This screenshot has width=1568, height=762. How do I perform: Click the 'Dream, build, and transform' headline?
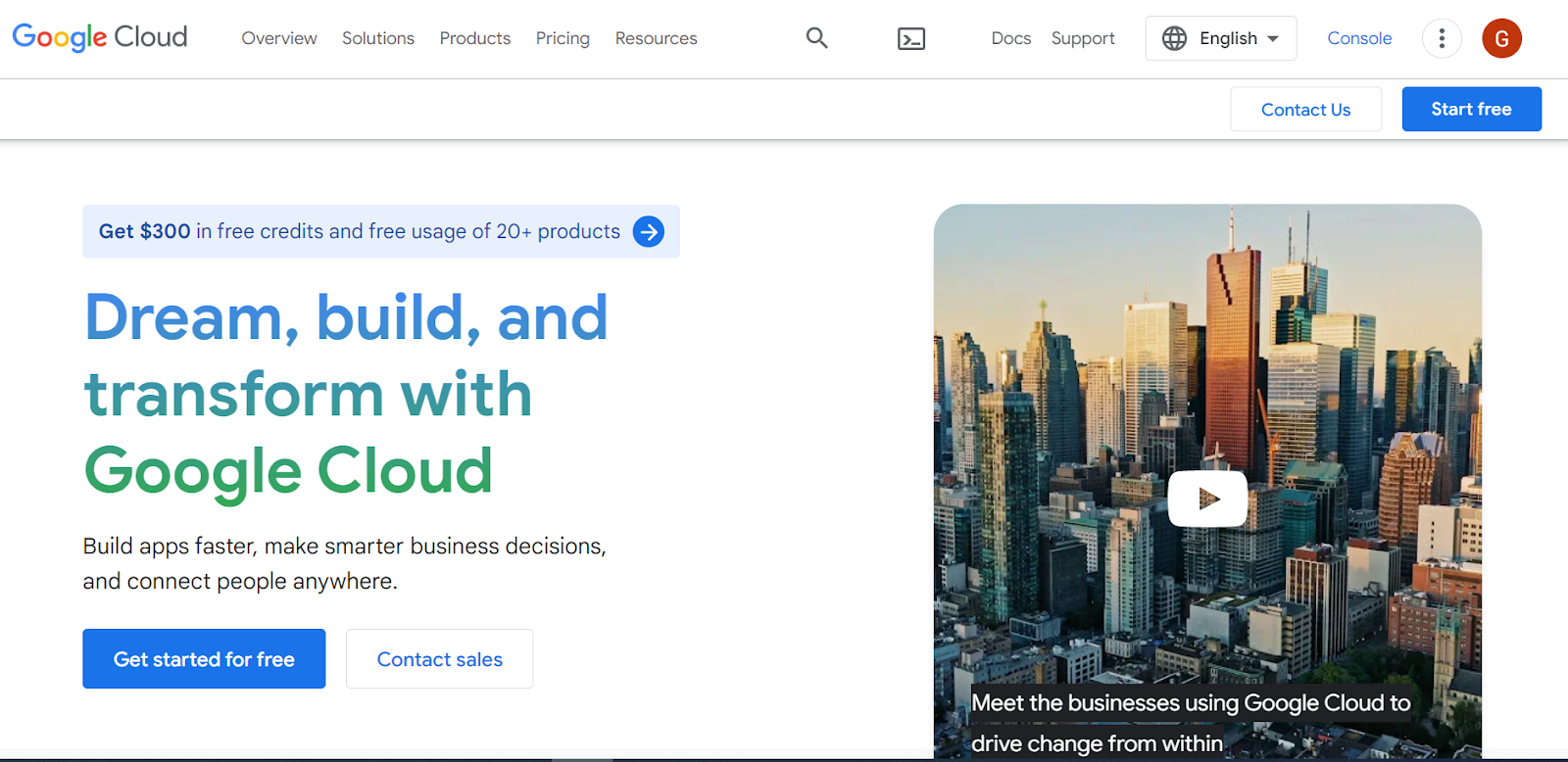[346, 394]
